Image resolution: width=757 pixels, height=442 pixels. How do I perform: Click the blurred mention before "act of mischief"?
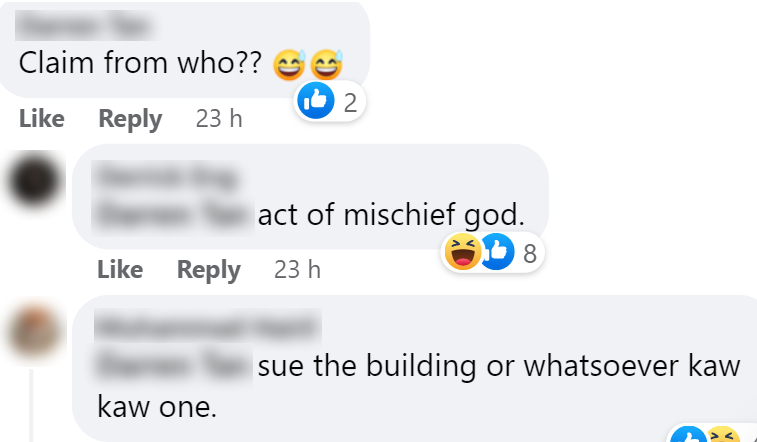(x=172, y=214)
